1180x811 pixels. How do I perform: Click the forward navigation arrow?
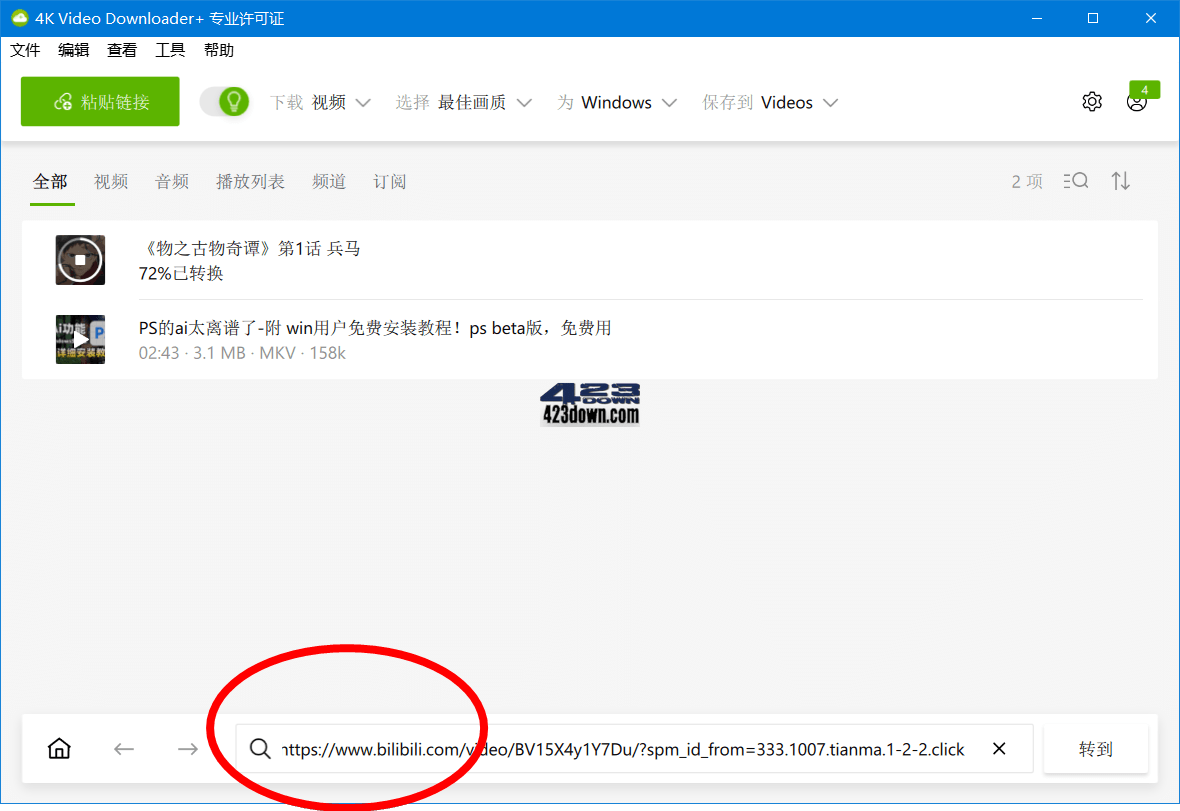(186, 748)
